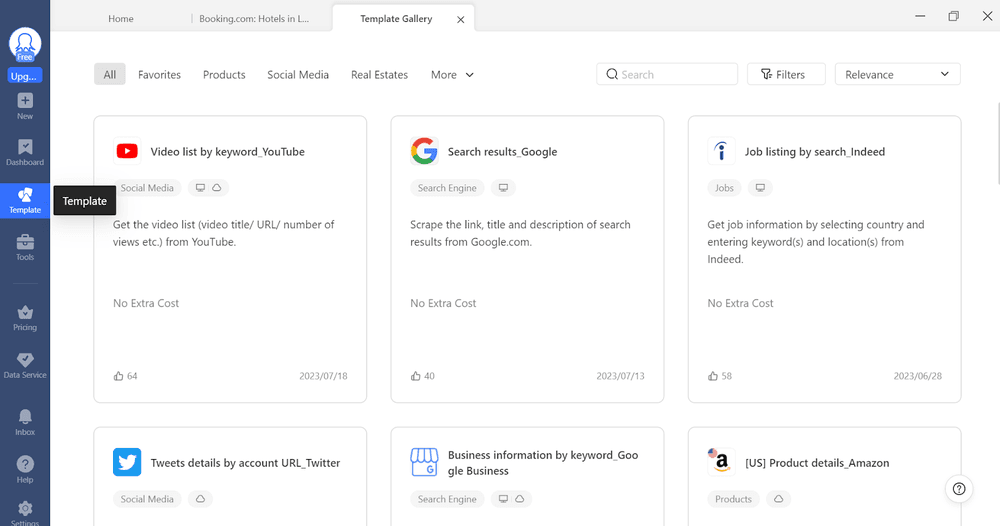Select the Products category
Viewport: 1000px width, 526px height.
tap(224, 75)
